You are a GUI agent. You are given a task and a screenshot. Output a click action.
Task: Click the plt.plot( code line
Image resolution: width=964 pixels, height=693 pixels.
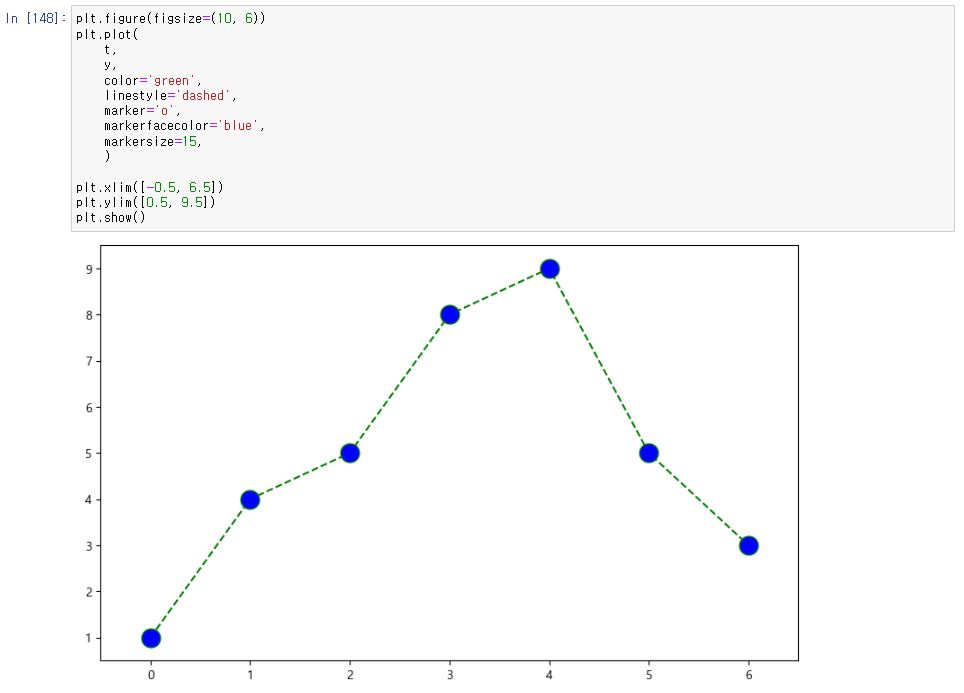[x=107, y=34]
